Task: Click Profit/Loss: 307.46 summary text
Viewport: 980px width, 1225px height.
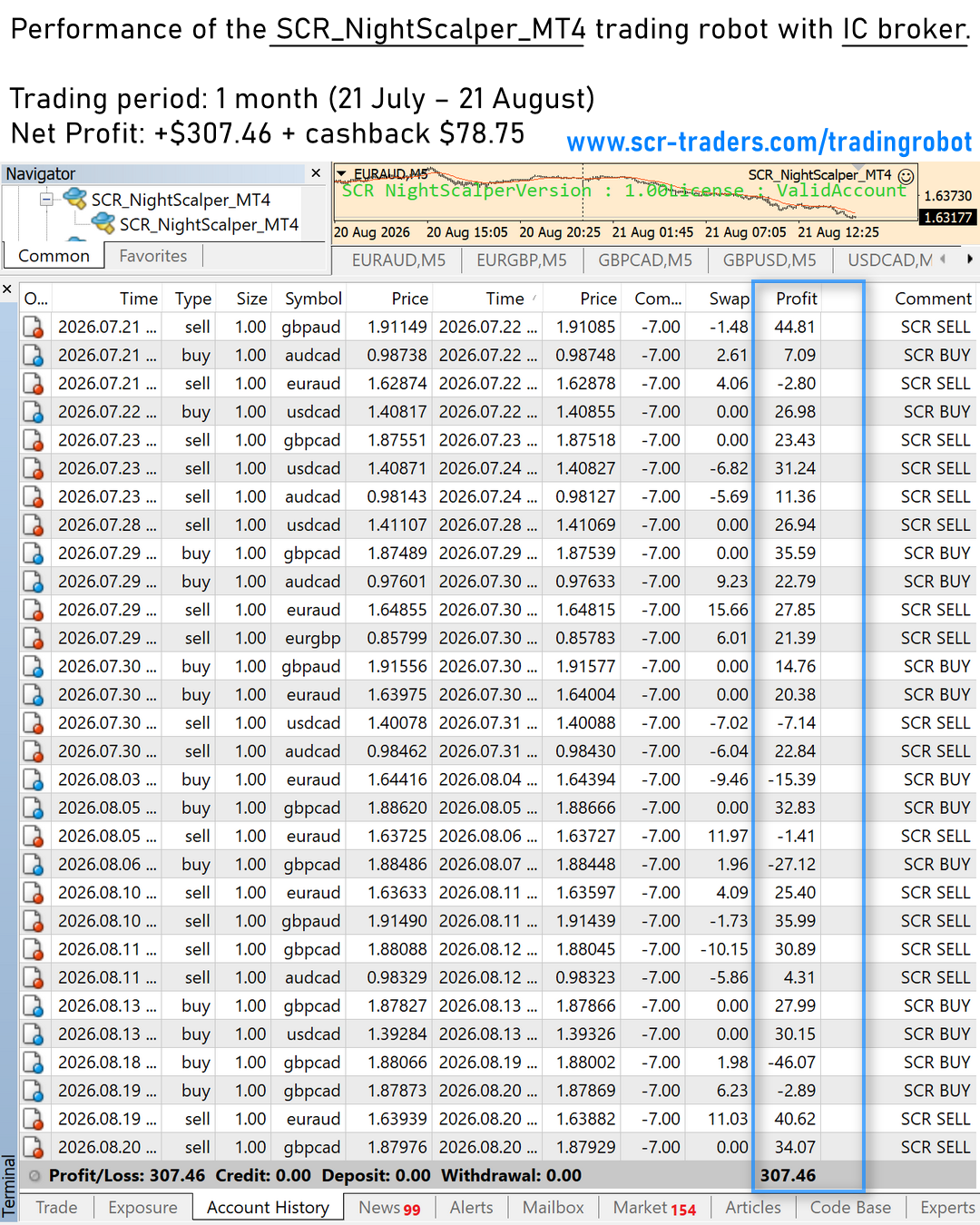Action: point(127,1175)
